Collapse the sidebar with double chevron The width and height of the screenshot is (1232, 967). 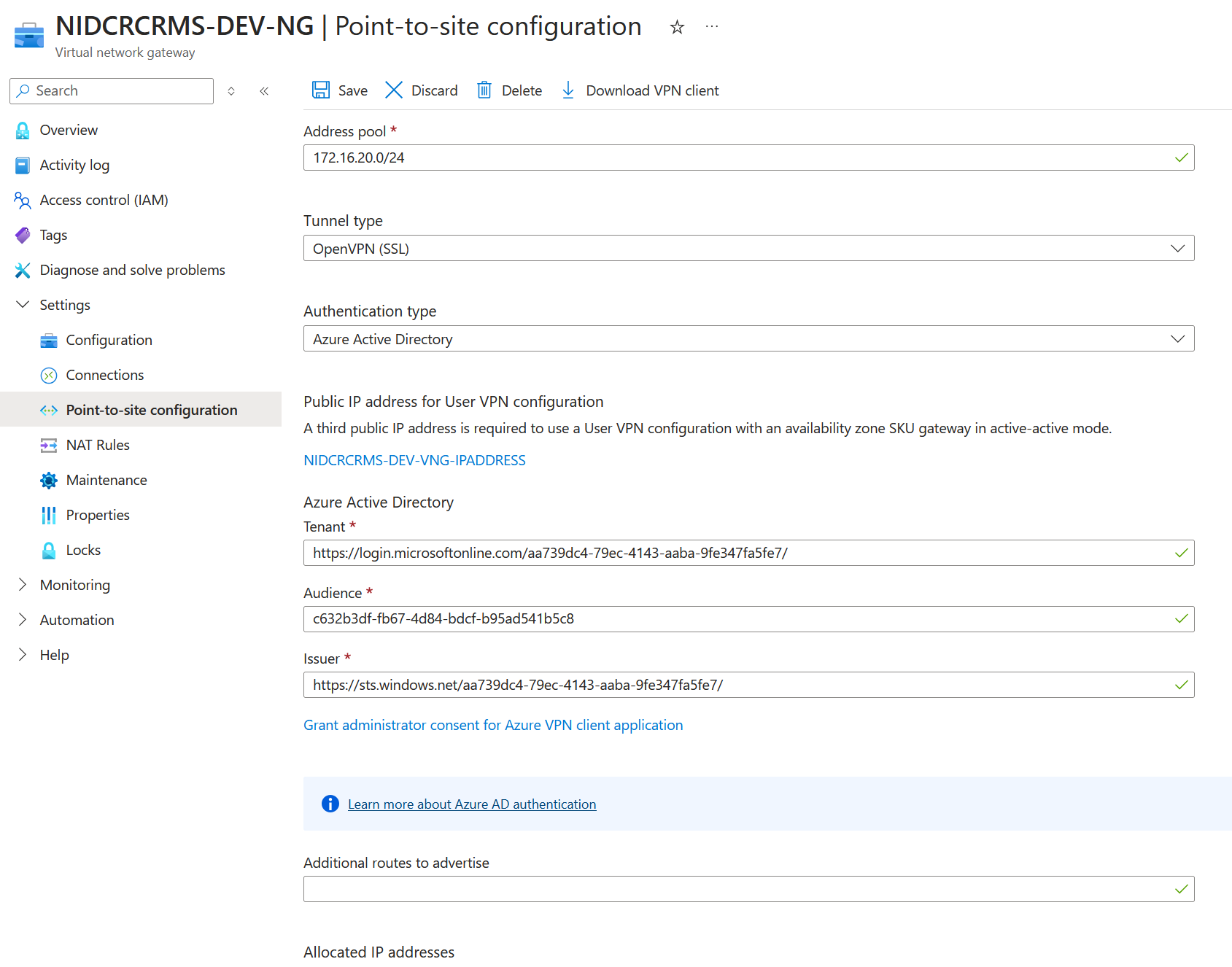[x=264, y=91]
